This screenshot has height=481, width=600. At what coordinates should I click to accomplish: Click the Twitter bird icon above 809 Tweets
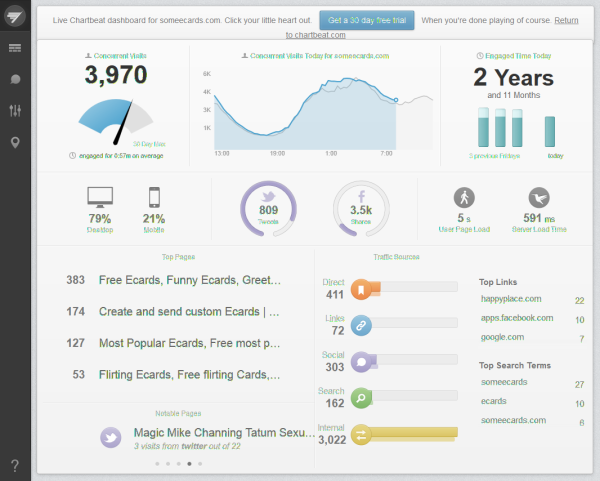[268, 196]
